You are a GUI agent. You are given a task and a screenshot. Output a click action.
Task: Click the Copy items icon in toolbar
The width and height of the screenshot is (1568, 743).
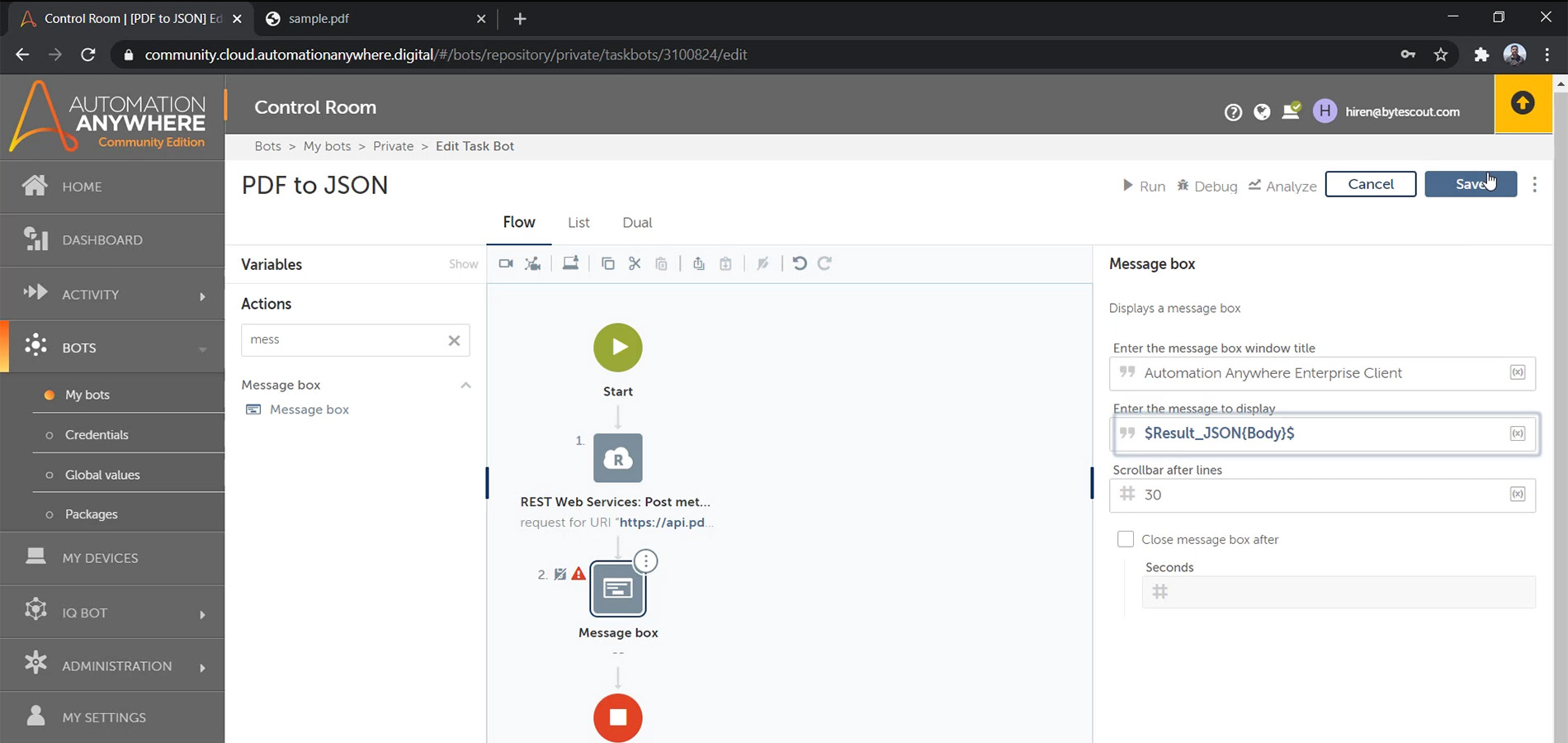[x=608, y=263]
